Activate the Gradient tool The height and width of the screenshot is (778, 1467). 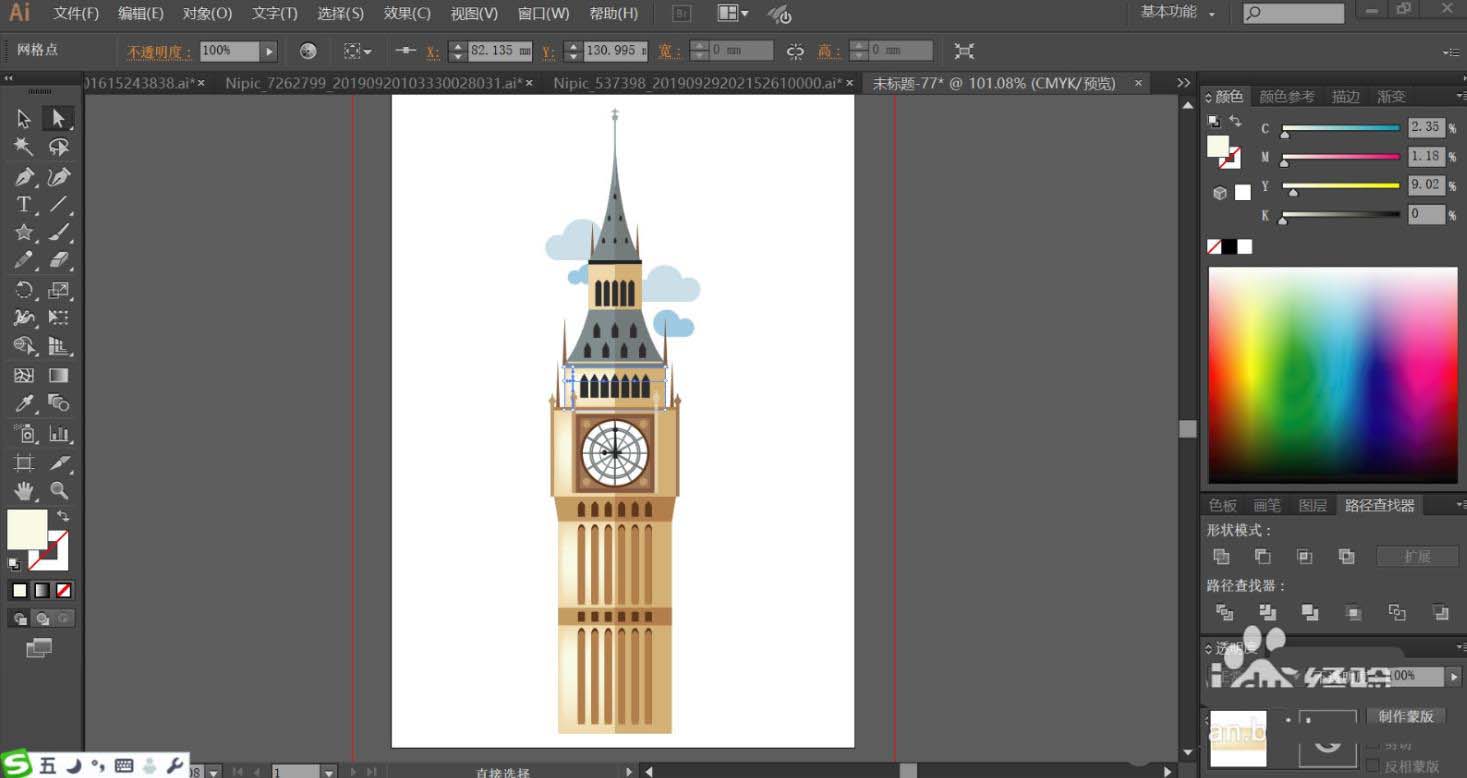tap(58, 376)
